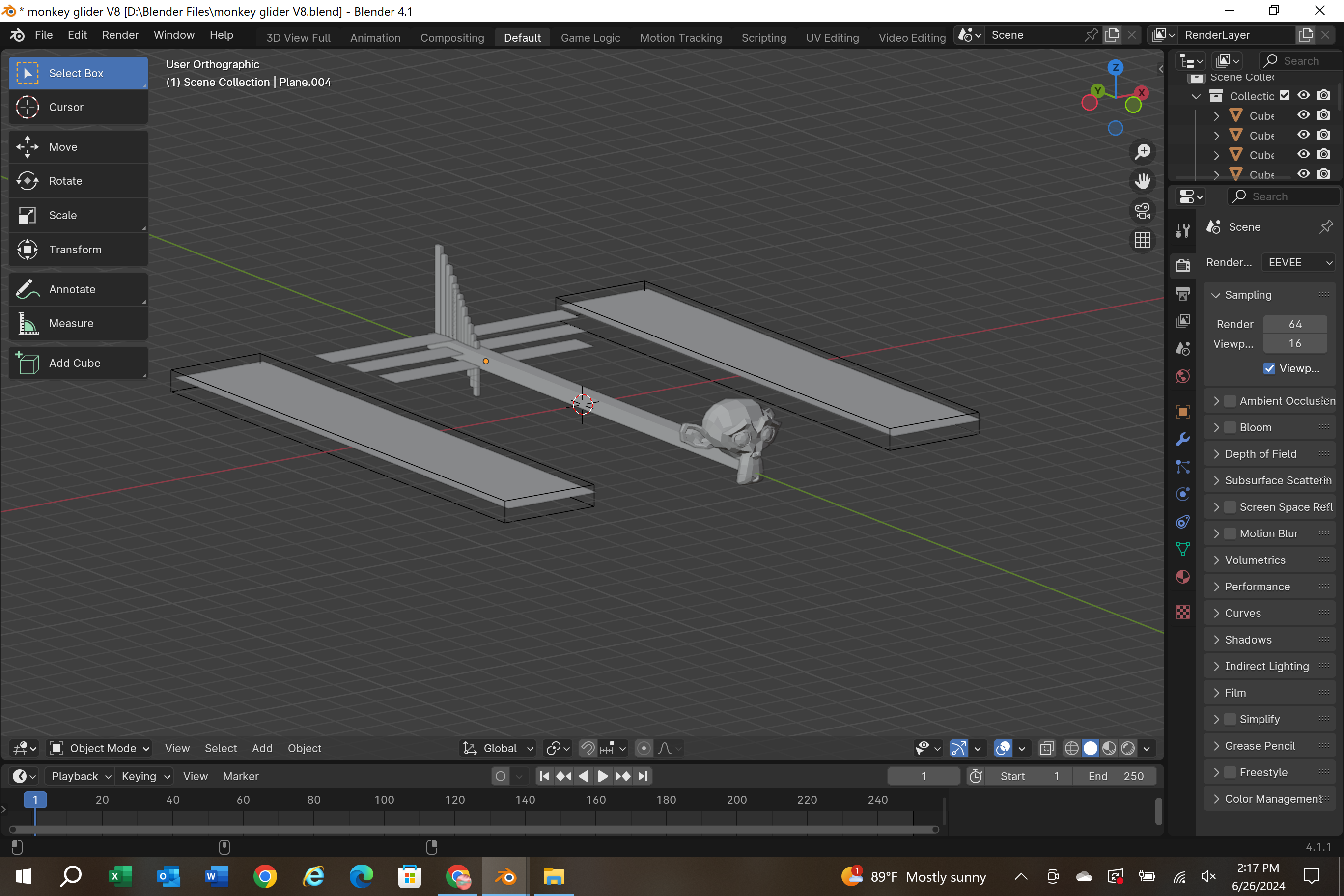Switch to the Animation workspace tab

pyautogui.click(x=375, y=38)
